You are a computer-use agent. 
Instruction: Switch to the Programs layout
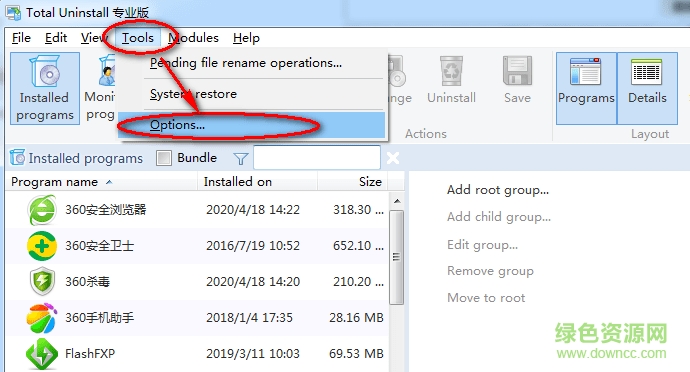click(586, 88)
